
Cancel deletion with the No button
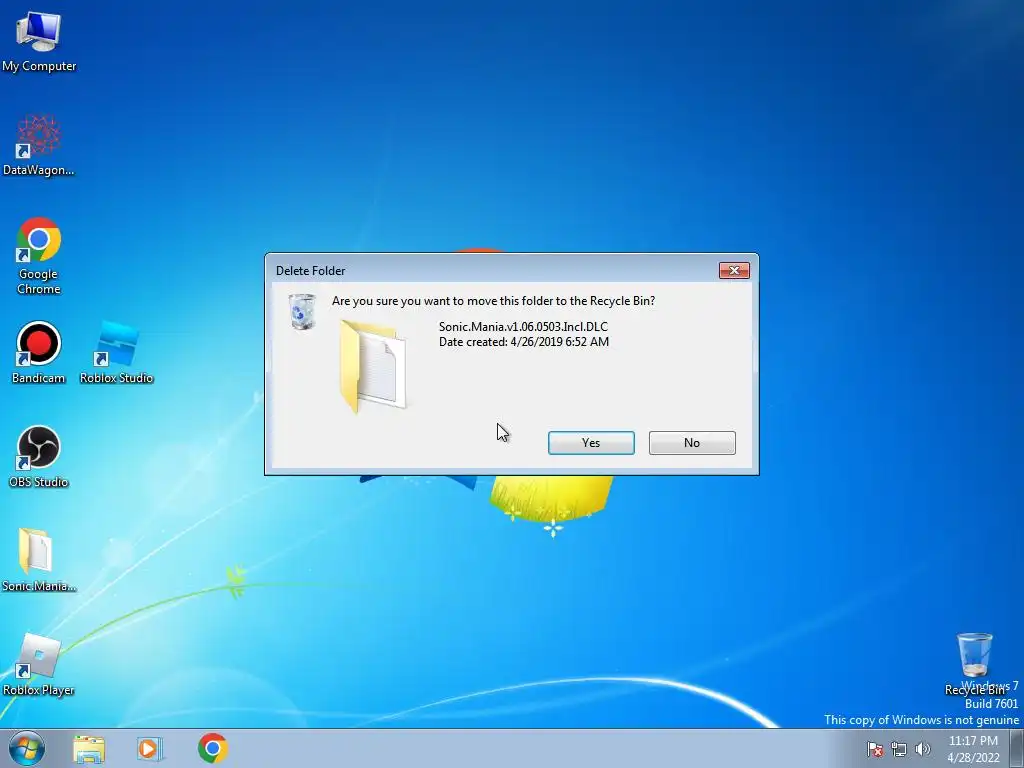[x=692, y=443]
